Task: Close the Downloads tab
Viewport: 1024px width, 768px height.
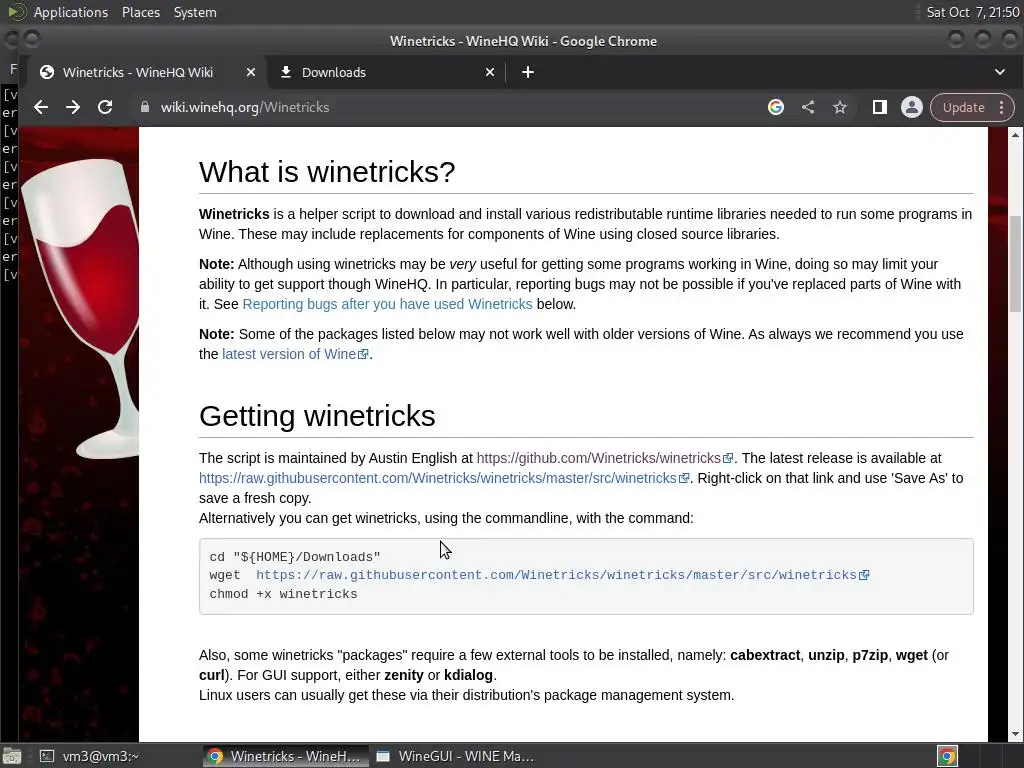Action: (x=490, y=72)
